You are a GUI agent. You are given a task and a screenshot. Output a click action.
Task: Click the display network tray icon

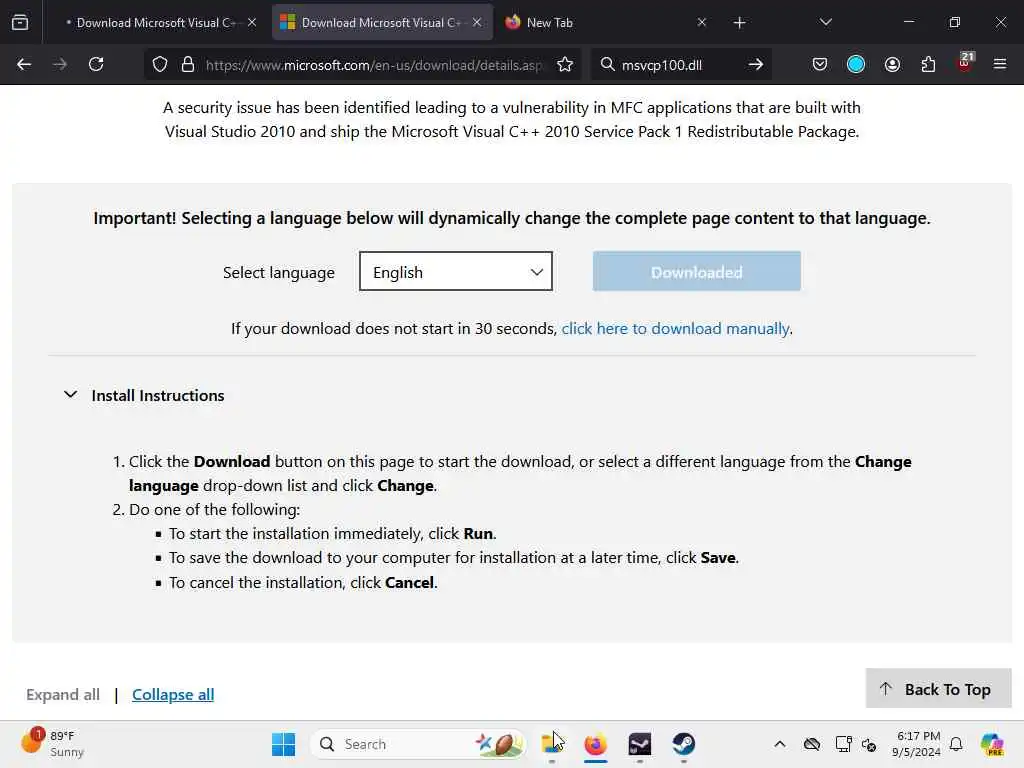(843, 744)
